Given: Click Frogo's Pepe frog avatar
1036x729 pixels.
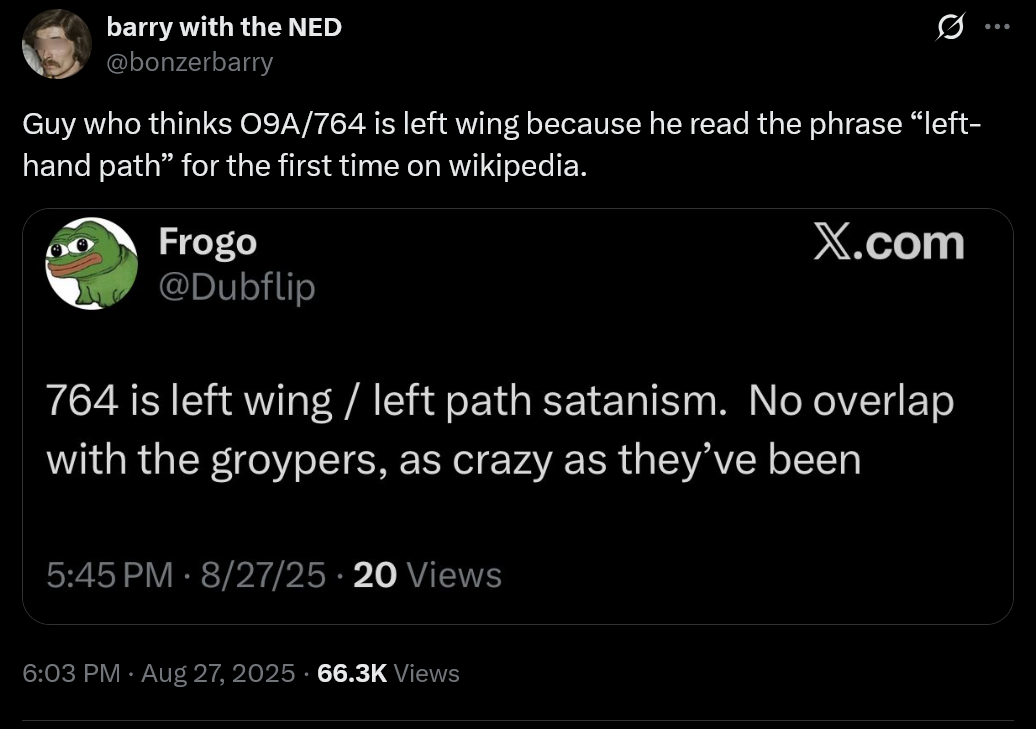Looking at the screenshot, I should point(92,263).
